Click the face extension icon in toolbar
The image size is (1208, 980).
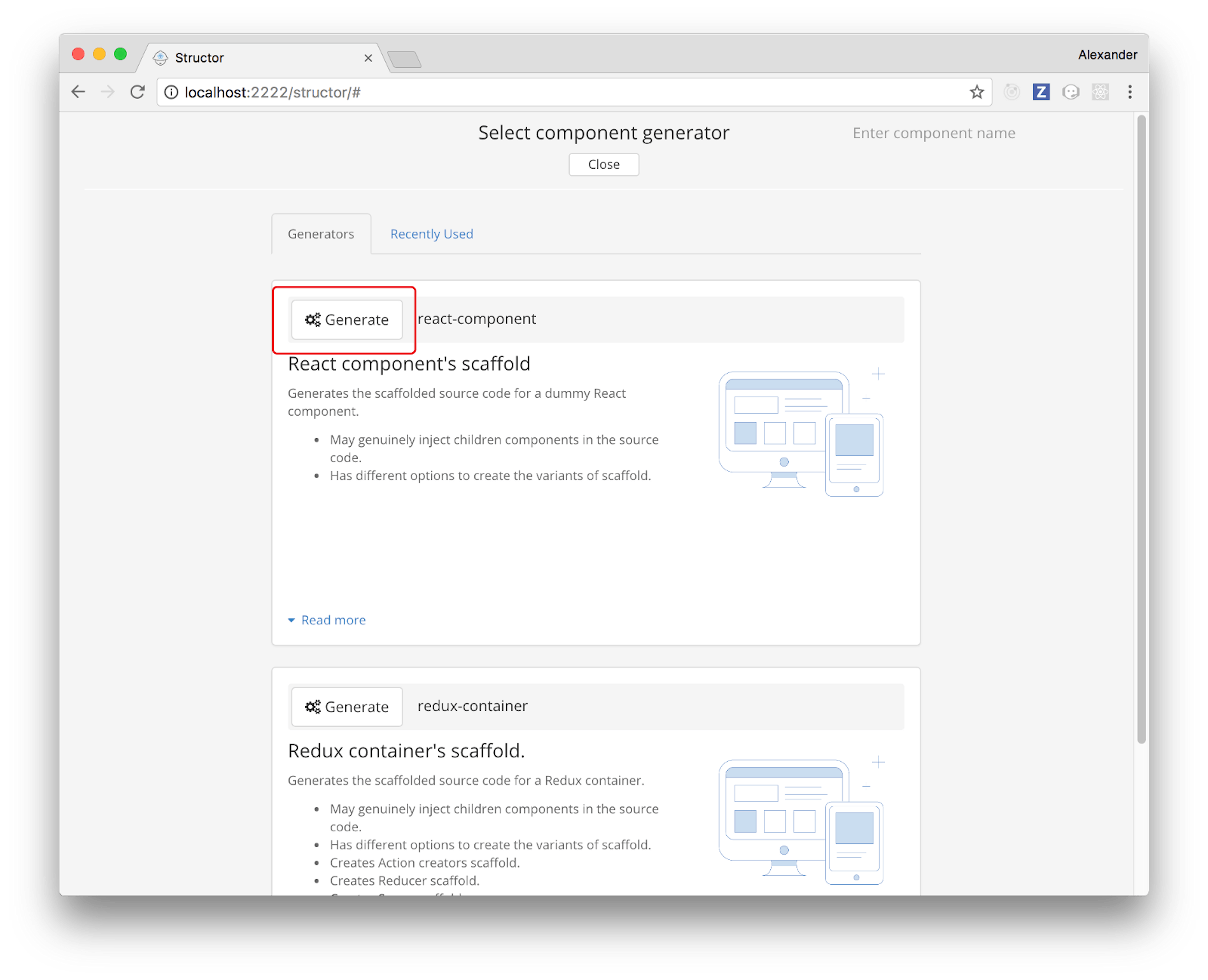[x=1070, y=92]
